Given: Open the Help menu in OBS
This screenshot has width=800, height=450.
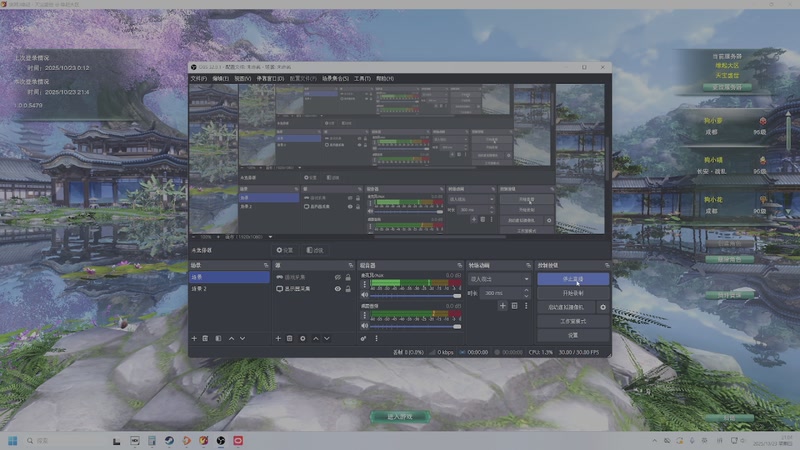Looking at the screenshot, I should [x=385, y=79].
